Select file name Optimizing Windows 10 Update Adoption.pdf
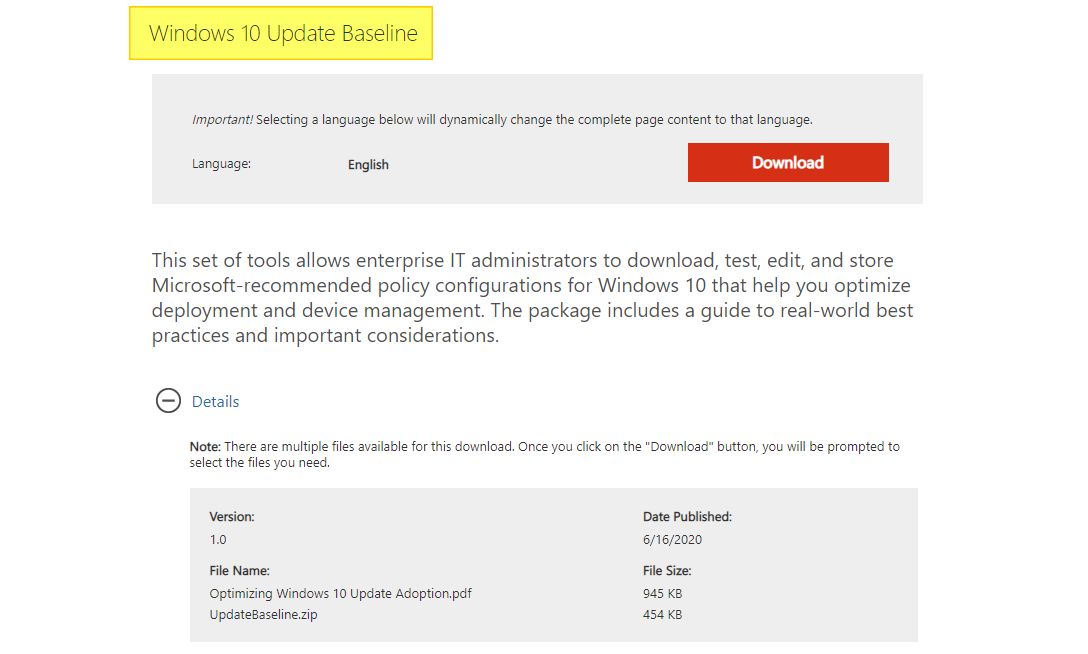1088x654 pixels. click(341, 593)
